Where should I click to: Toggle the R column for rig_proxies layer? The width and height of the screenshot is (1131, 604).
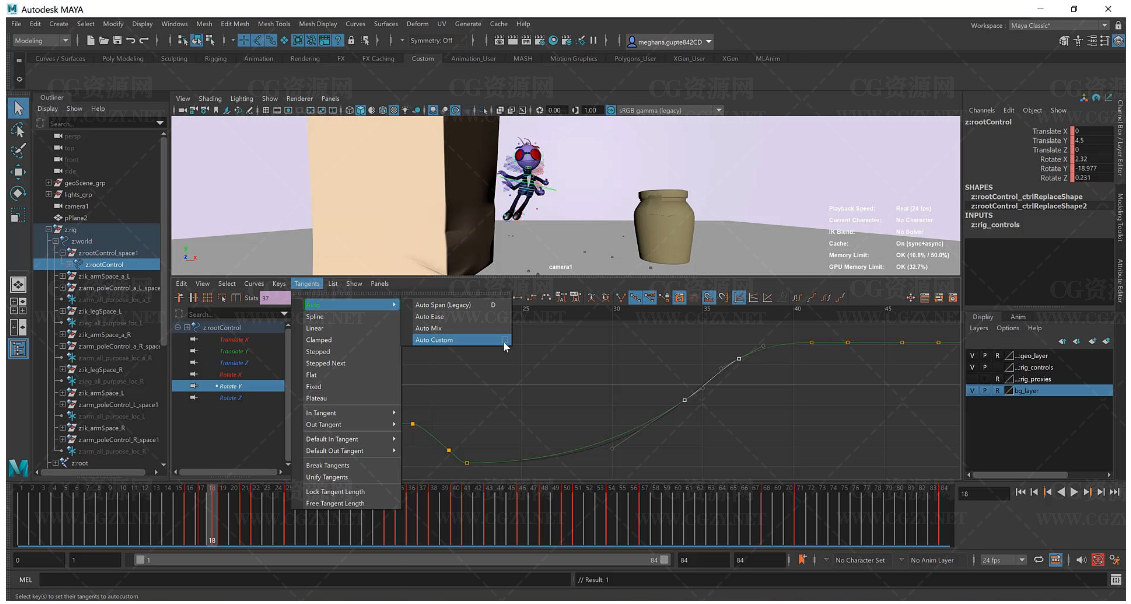coord(997,379)
